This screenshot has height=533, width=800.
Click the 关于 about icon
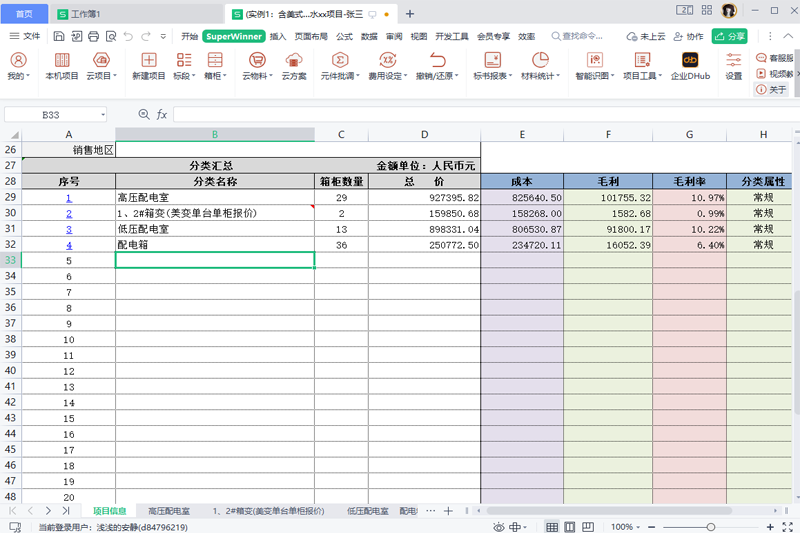772,90
